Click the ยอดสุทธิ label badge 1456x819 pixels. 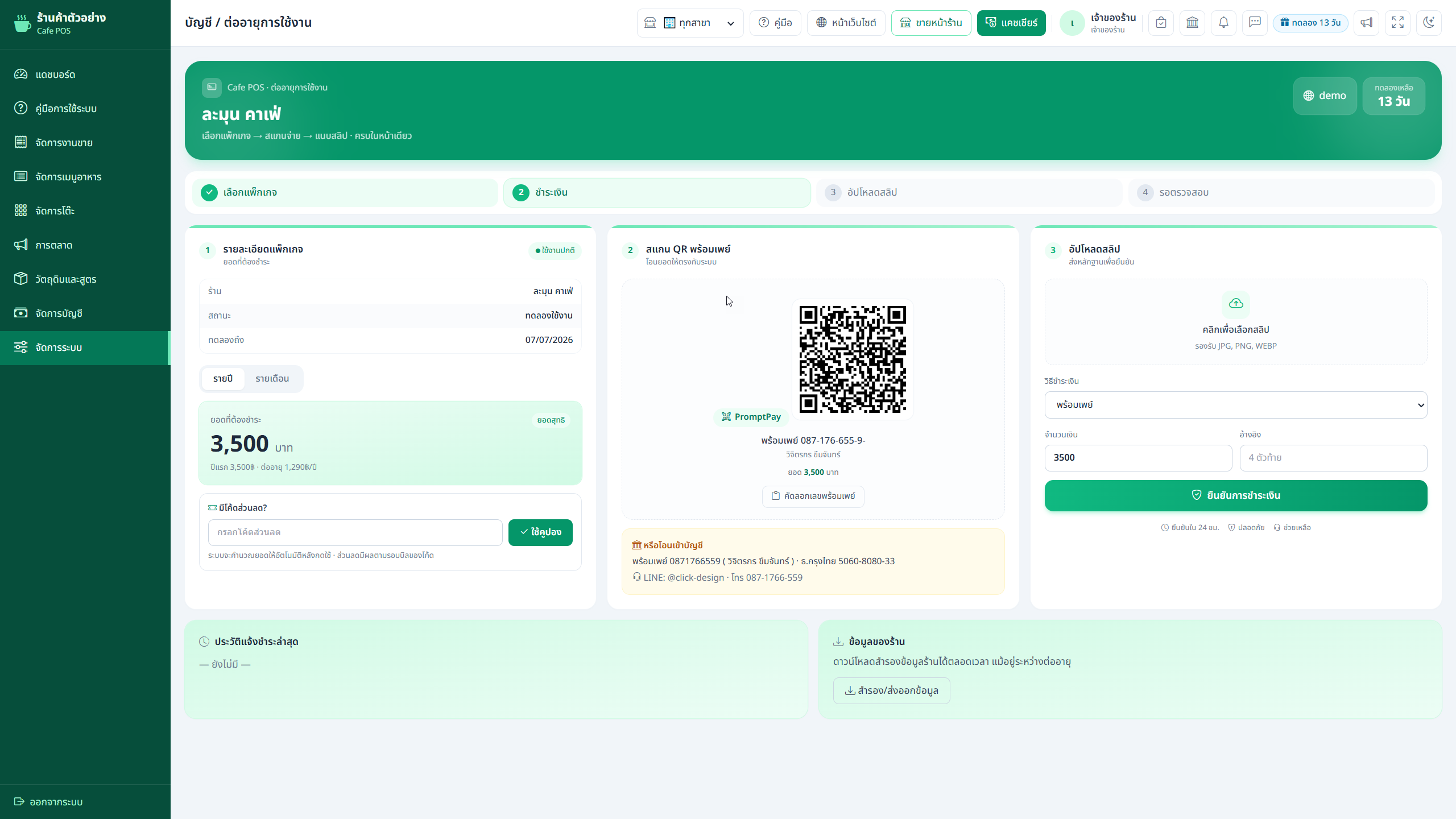(551, 420)
